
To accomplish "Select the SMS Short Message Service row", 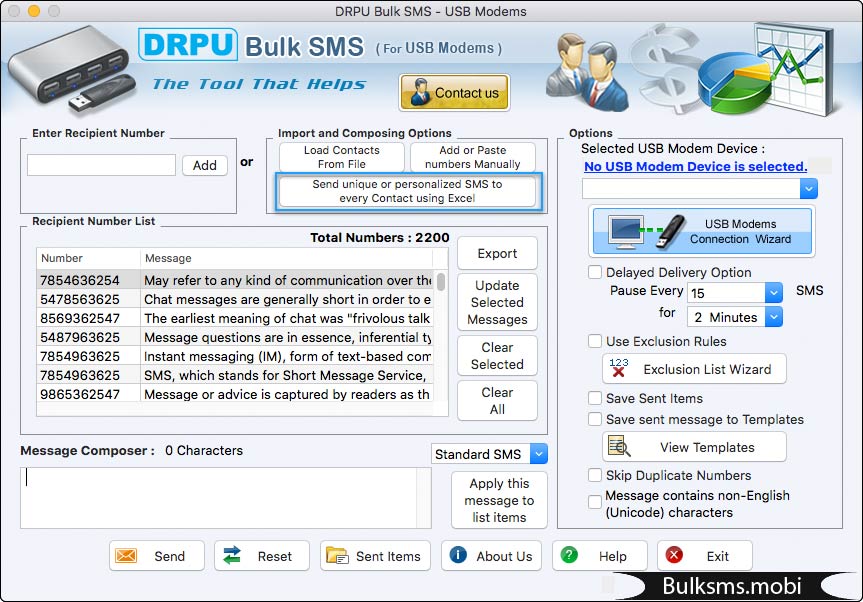I will pos(236,375).
